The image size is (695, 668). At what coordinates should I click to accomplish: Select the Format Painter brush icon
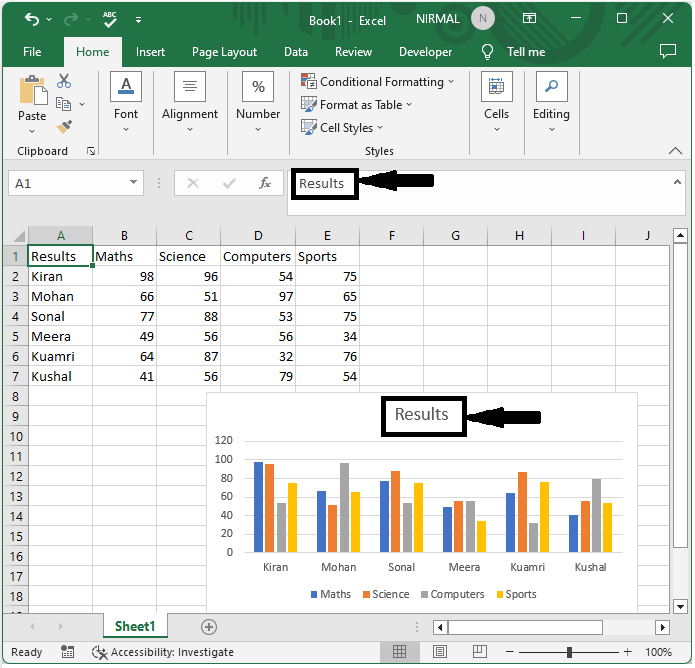(x=65, y=127)
